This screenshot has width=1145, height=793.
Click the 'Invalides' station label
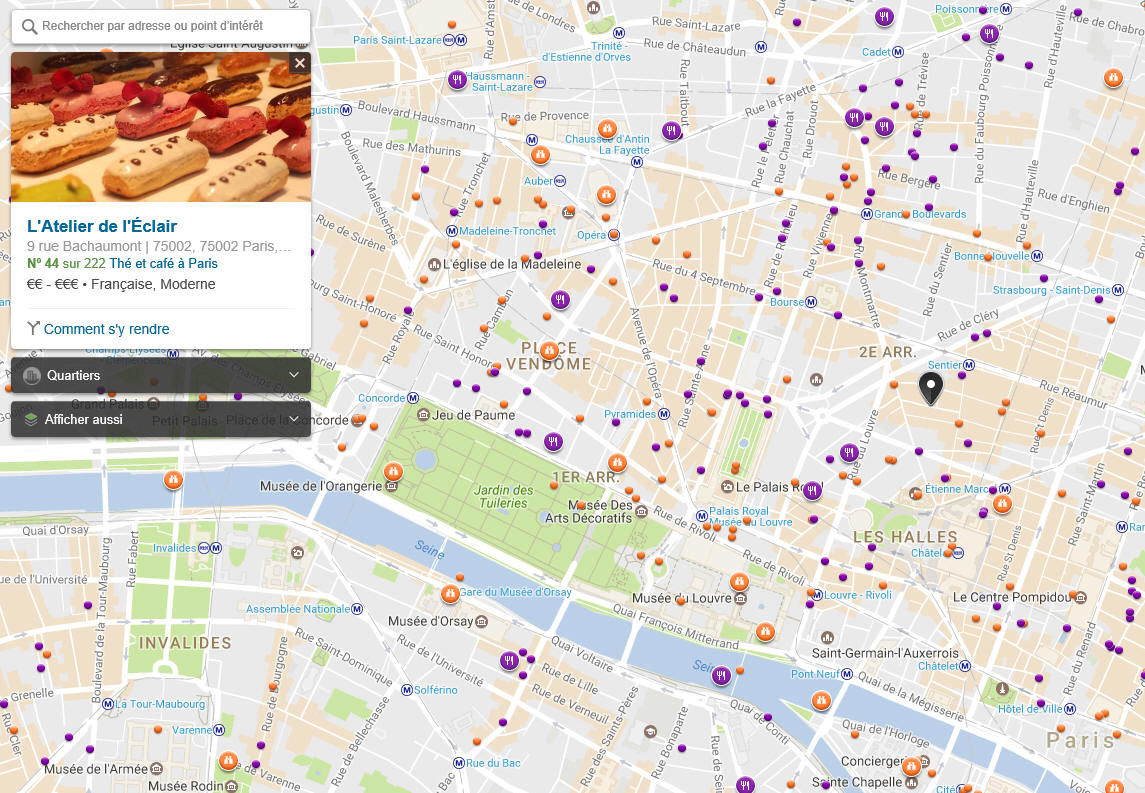click(x=175, y=548)
